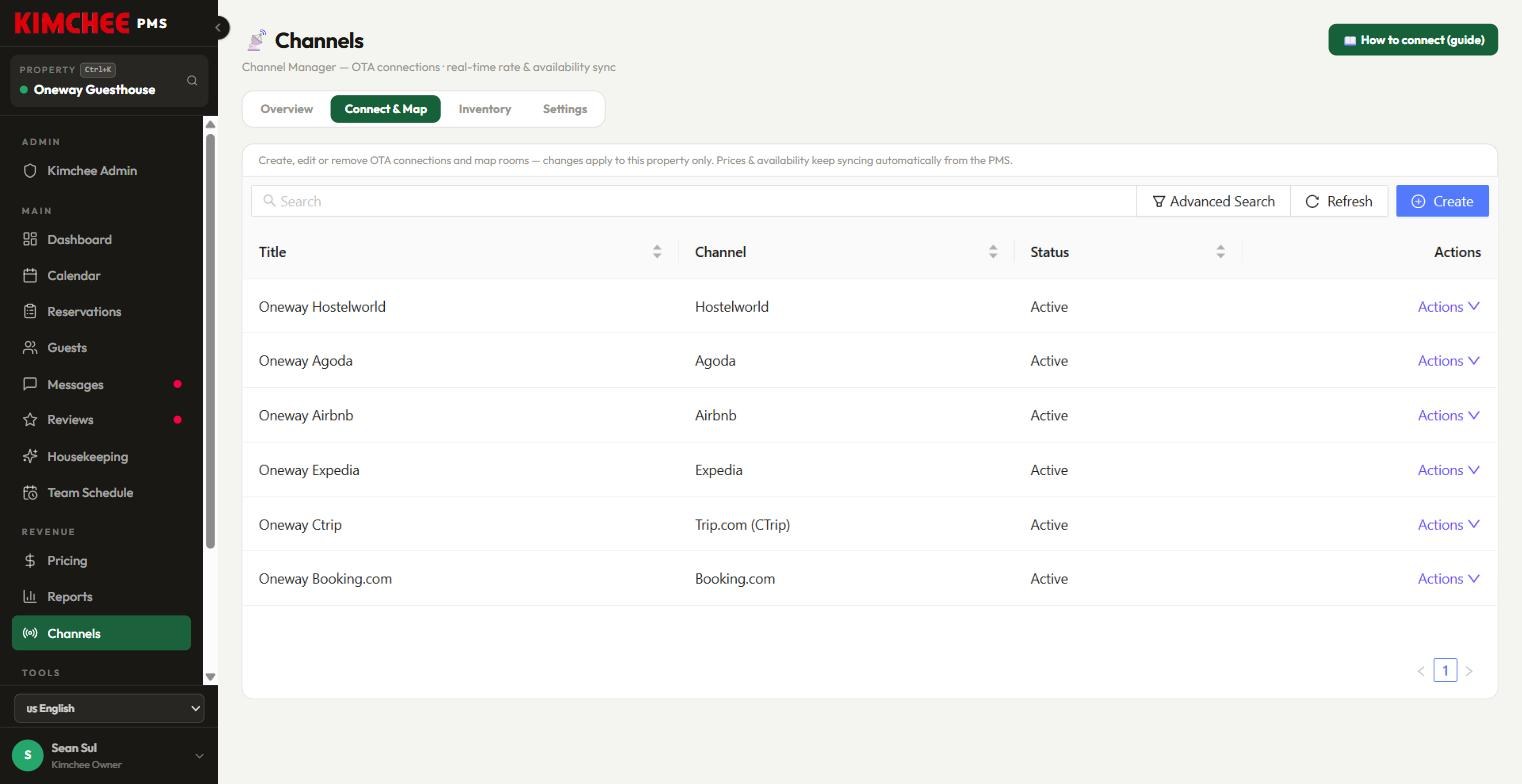
Task: Click the Trip.com (CTrip) channel cell
Action: [742, 525]
